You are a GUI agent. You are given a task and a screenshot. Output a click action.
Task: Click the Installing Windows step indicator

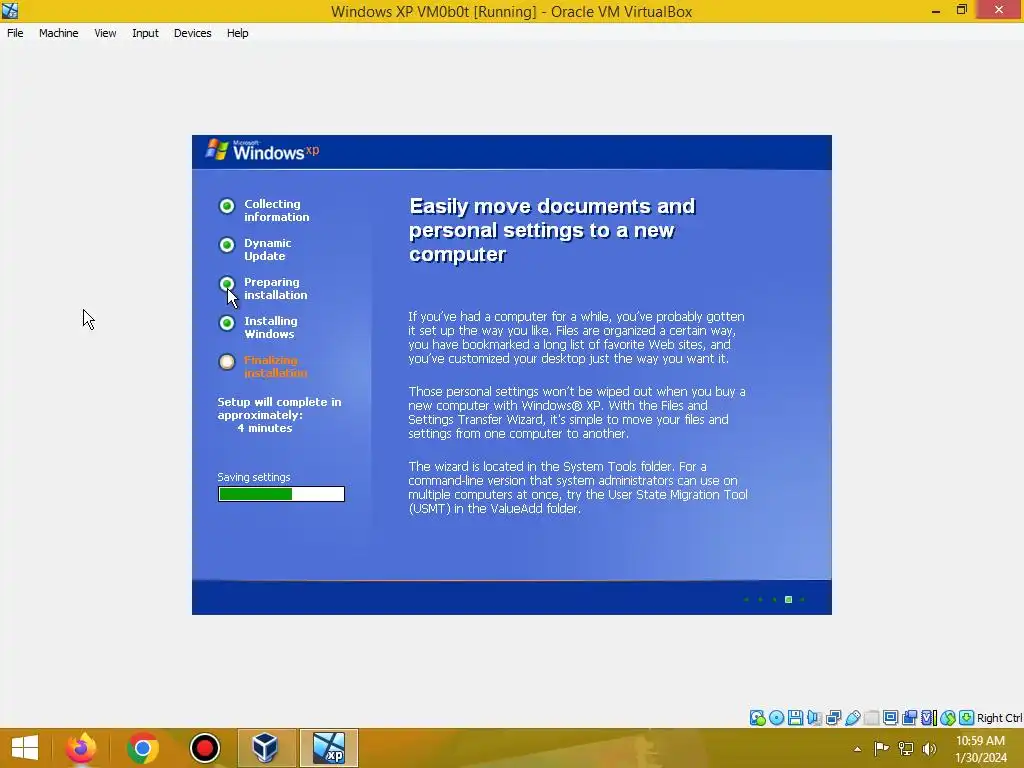coord(227,323)
